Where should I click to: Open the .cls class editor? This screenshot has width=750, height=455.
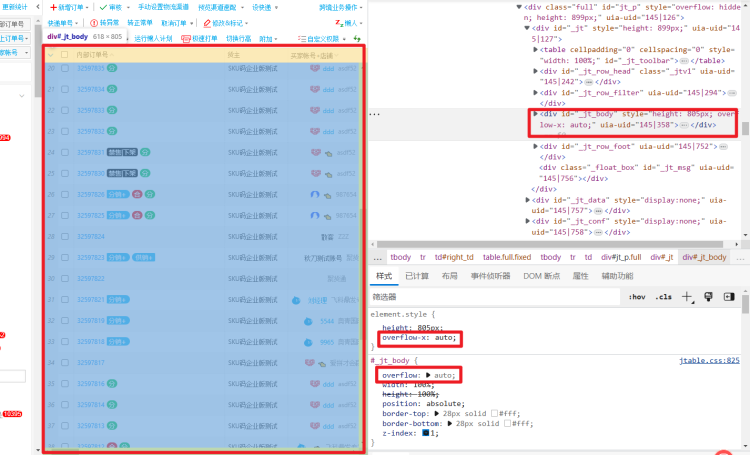pos(663,297)
